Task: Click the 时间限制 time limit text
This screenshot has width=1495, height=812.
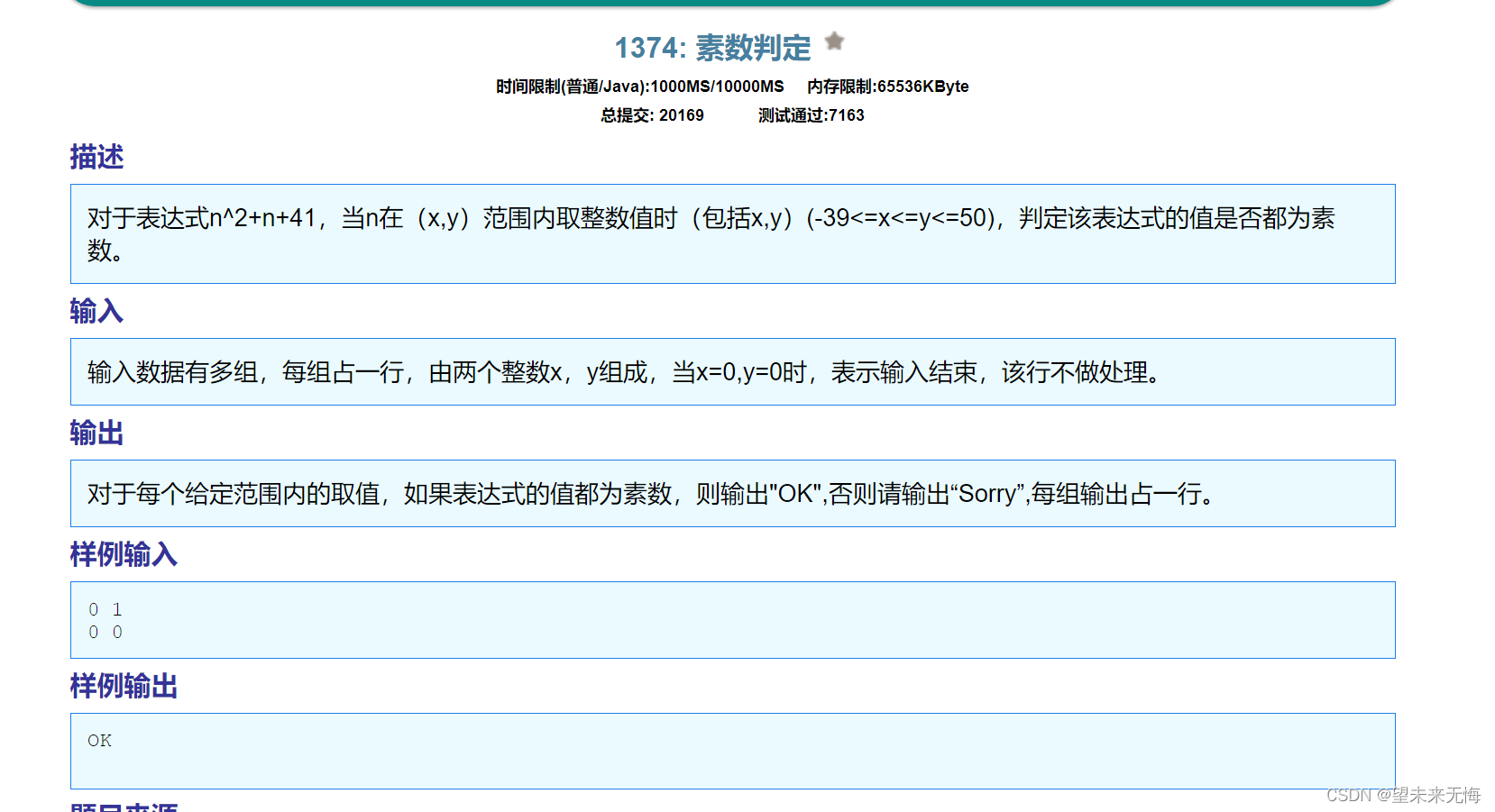Action: click(637, 87)
